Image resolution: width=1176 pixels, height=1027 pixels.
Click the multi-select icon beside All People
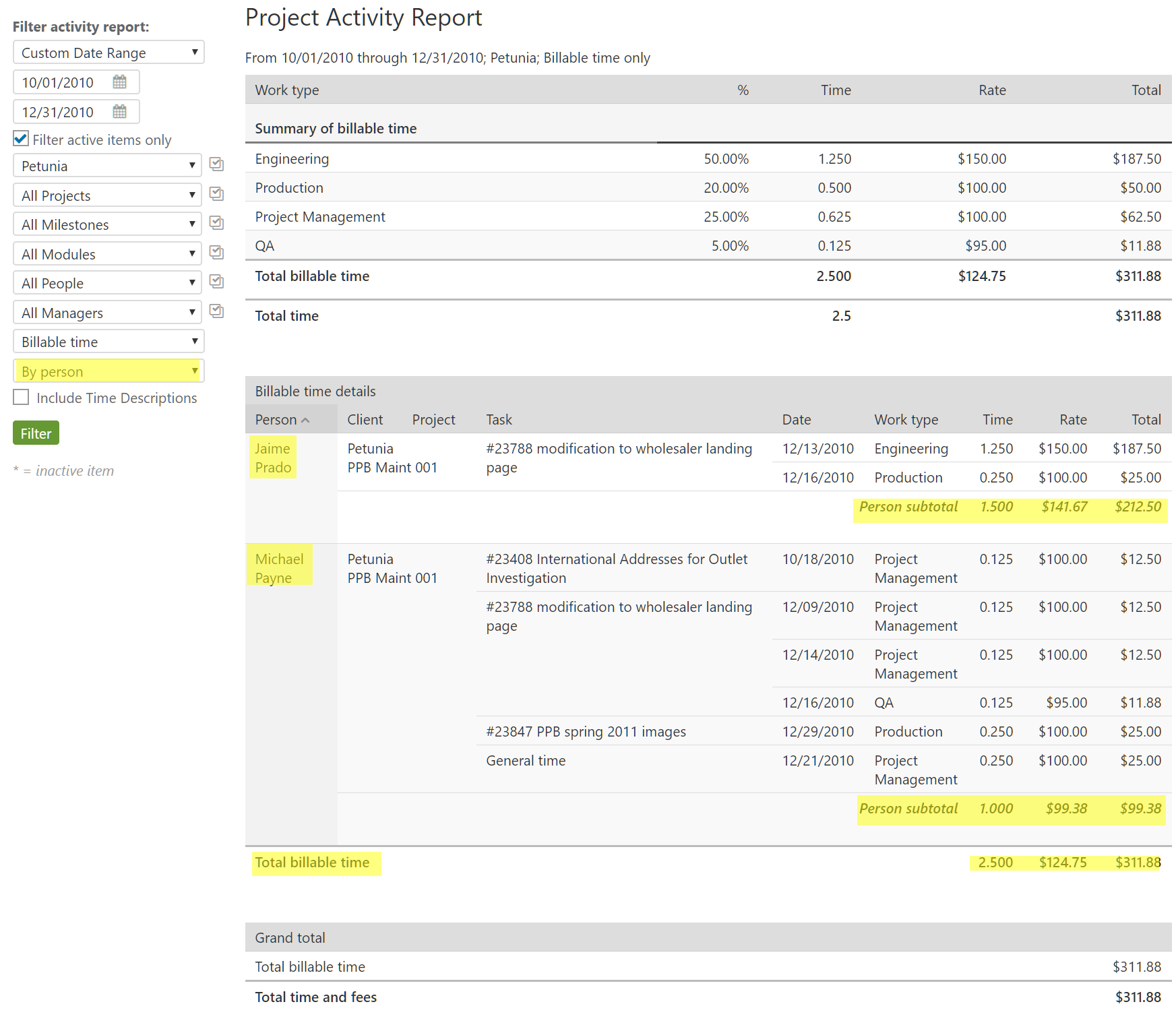216,282
